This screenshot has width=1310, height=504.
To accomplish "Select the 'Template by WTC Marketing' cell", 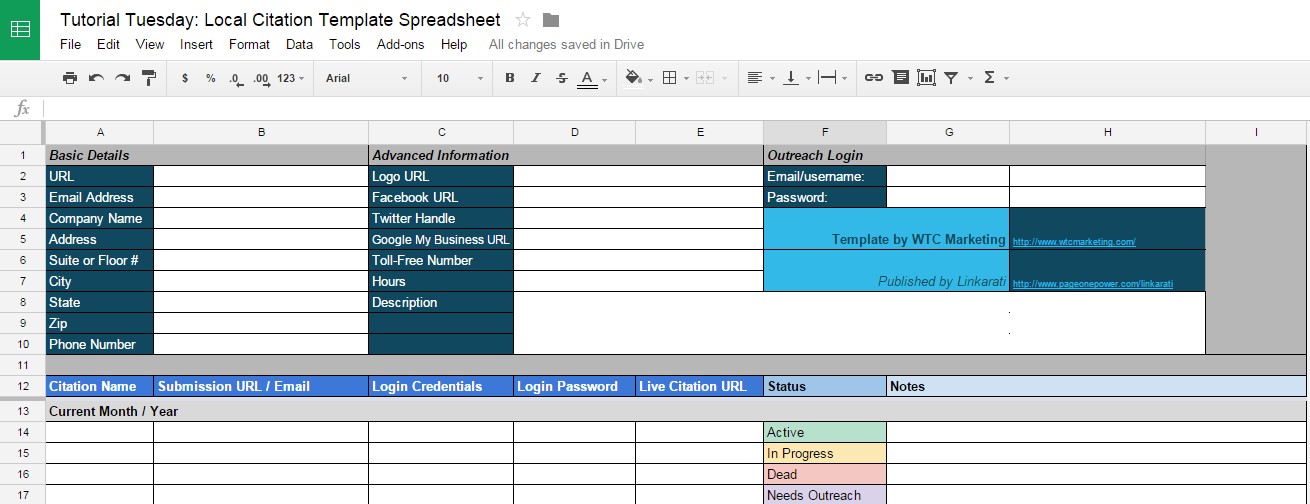I will (887, 228).
